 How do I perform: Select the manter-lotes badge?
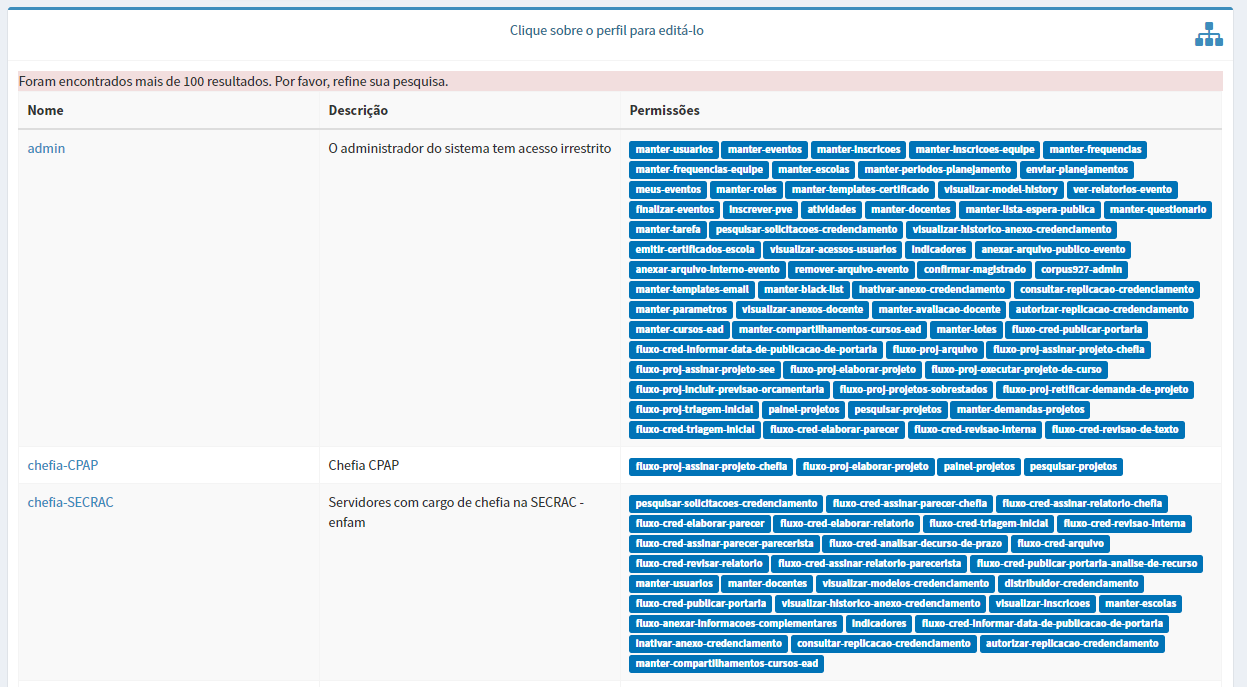pos(965,330)
